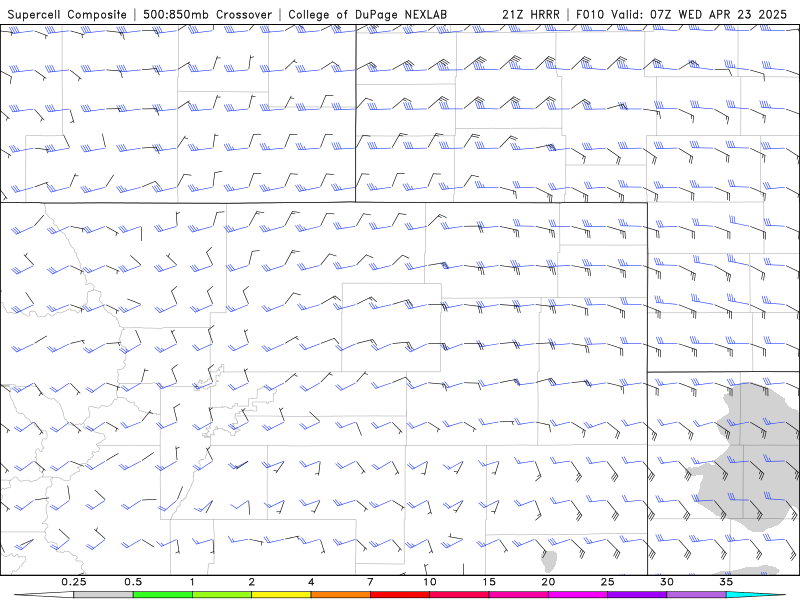Select the colorbar label 7
The width and height of the screenshot is (800, 600).
point(370,582)
